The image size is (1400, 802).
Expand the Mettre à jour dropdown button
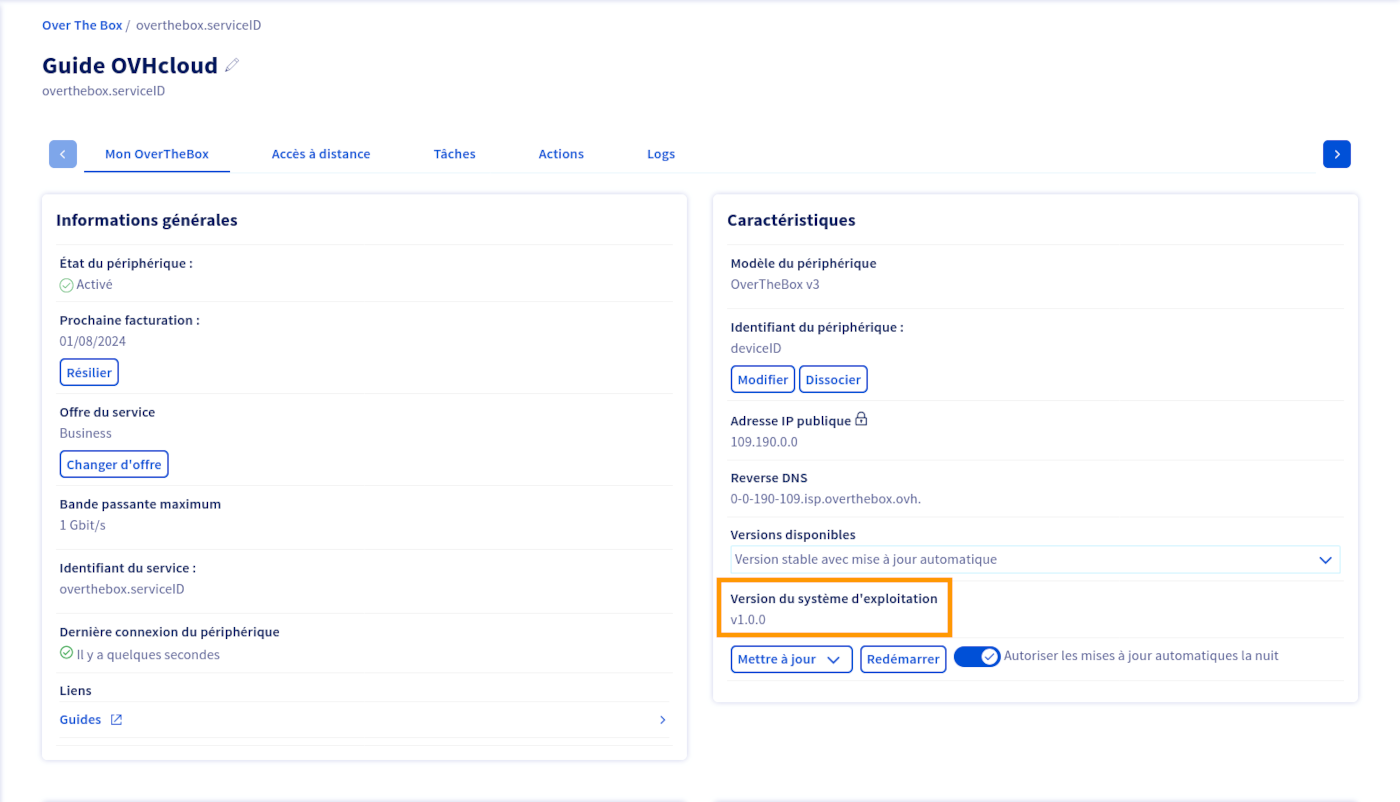point(791,660)
